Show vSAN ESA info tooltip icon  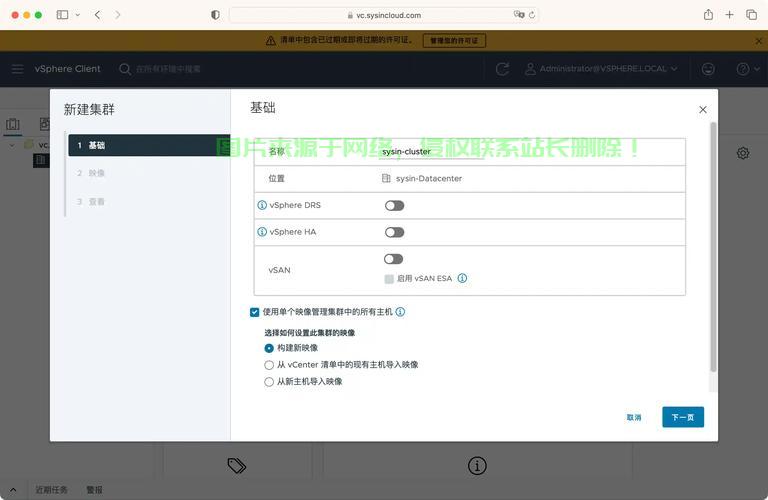462,278
